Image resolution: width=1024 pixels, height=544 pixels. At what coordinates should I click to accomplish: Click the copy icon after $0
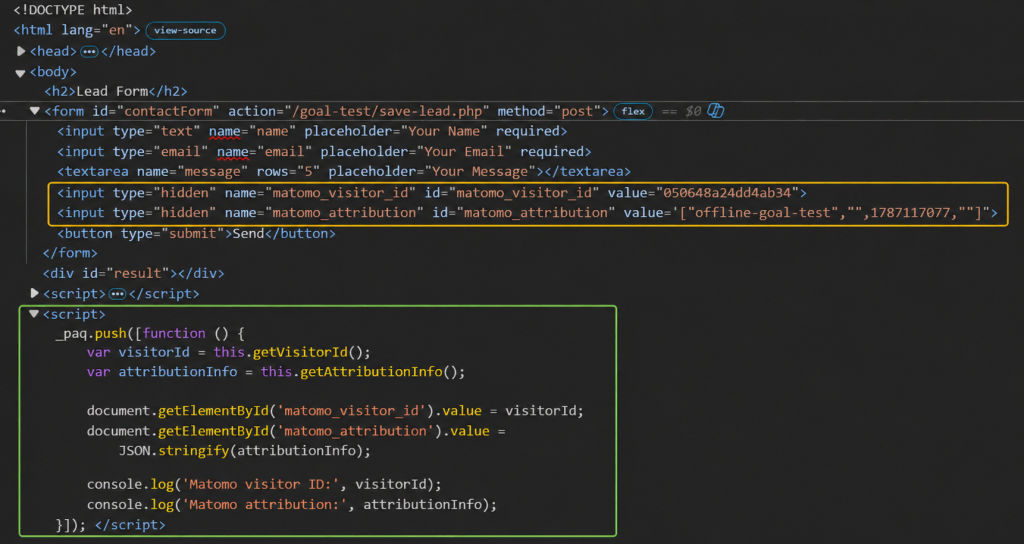coord(716,111)
